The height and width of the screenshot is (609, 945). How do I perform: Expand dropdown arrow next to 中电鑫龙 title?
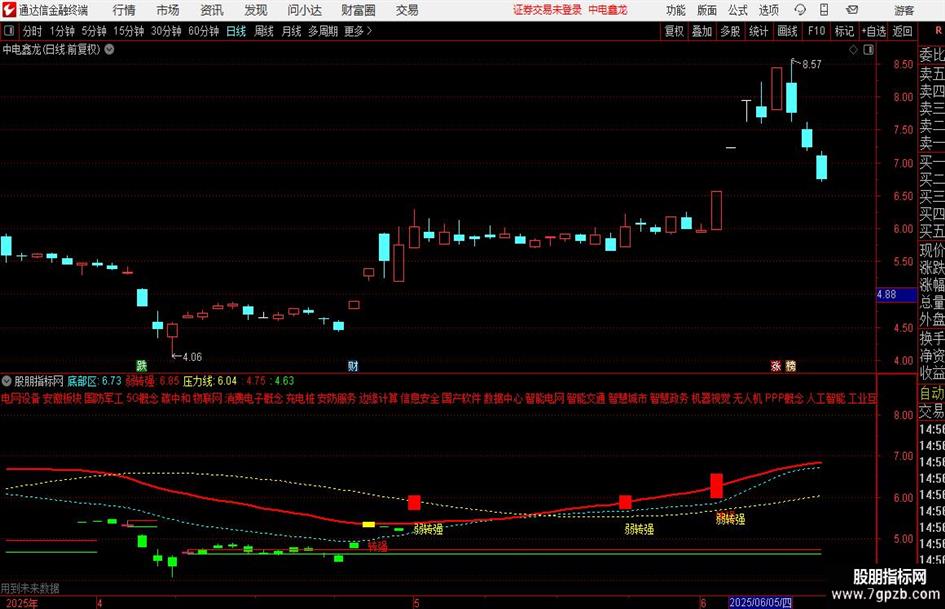point(109,49)
